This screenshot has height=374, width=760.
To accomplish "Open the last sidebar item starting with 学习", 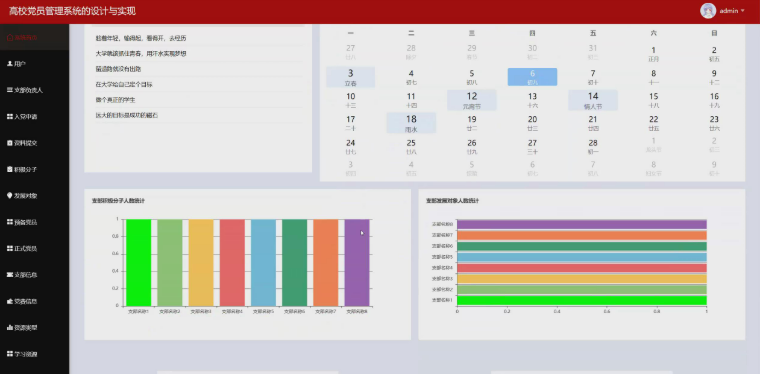I will click(34, 354).
